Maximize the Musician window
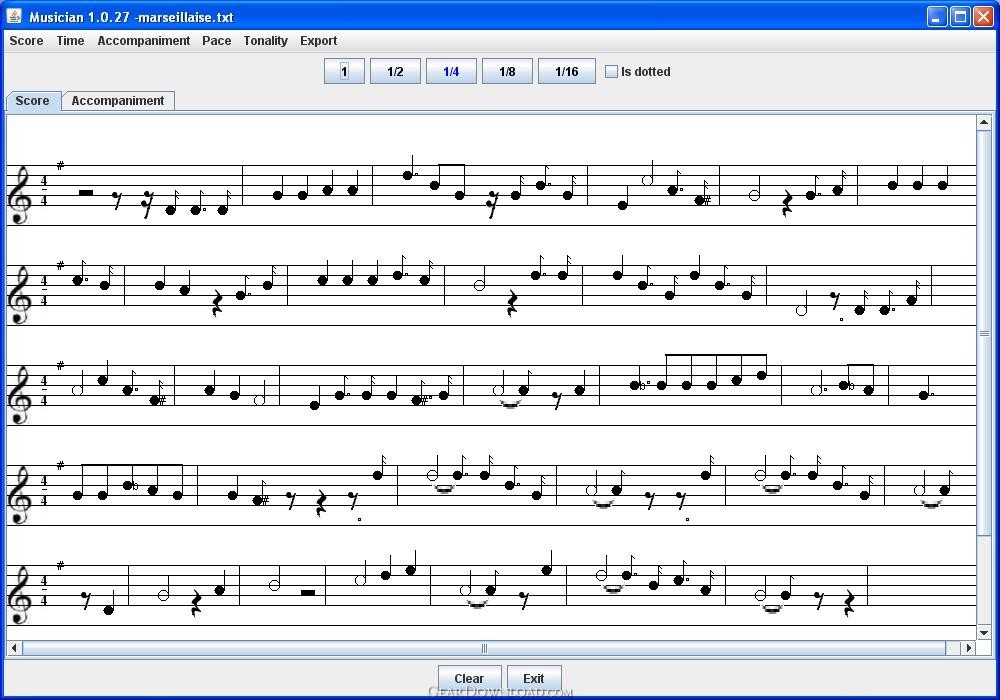 pos(960,17)
